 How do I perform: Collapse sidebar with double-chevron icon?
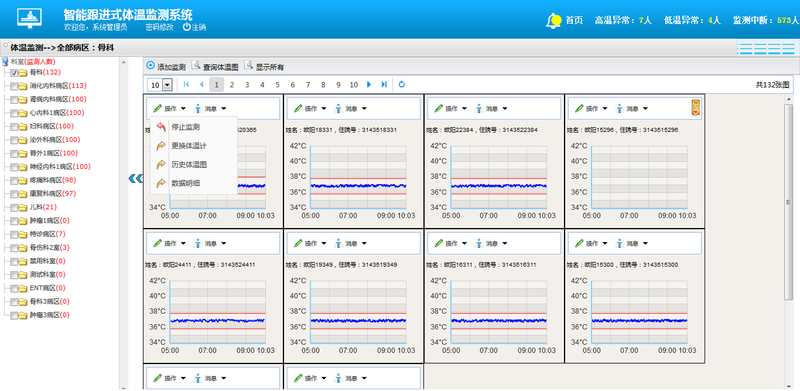tap(135, 178)
